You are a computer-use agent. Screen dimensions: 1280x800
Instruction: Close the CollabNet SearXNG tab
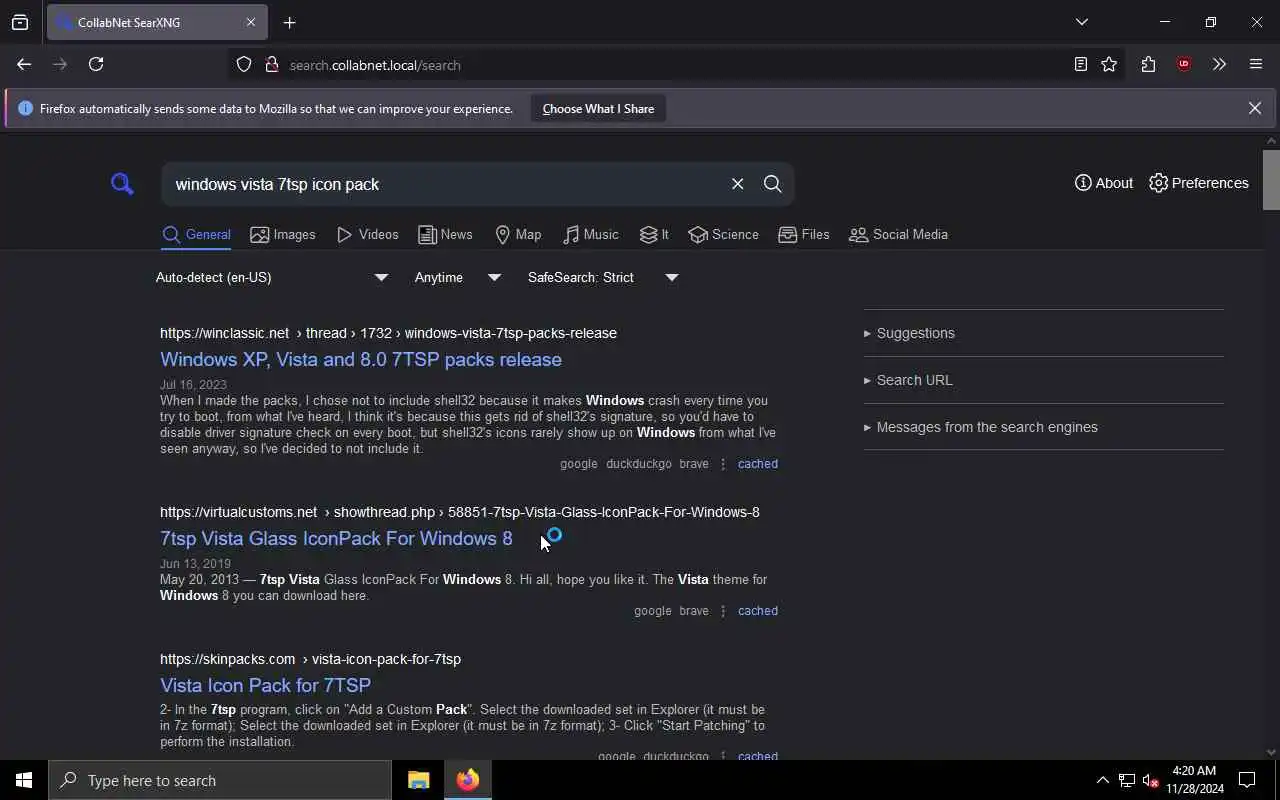[250, 22]
